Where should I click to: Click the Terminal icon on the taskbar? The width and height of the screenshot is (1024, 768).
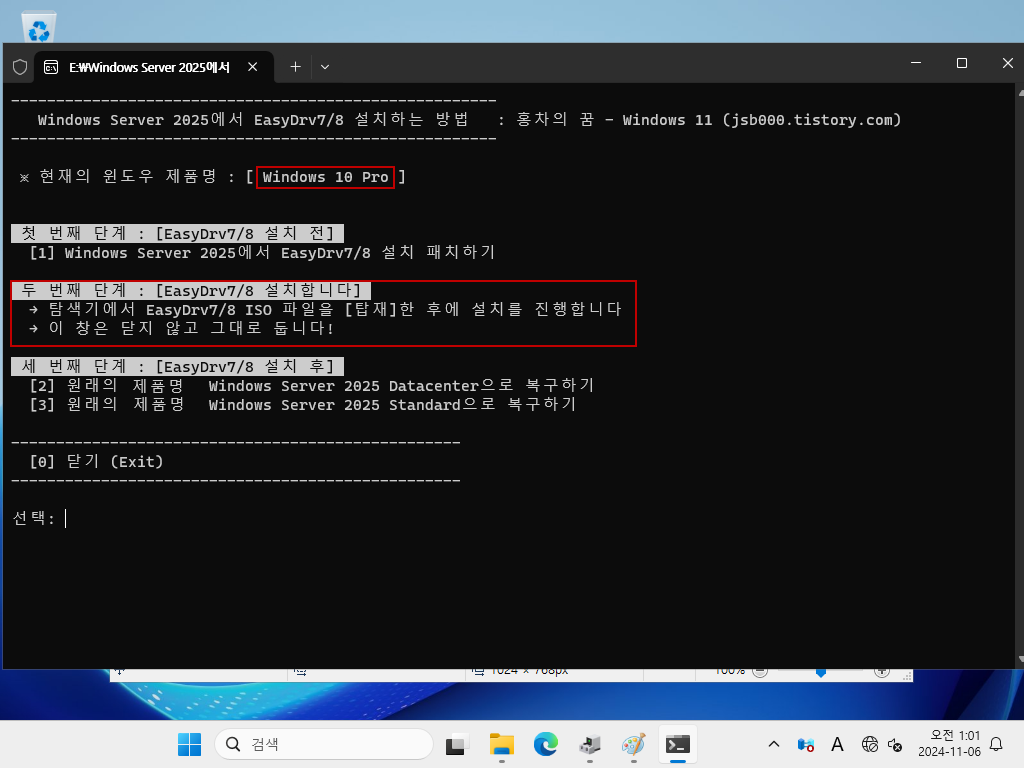click(678, 744)
